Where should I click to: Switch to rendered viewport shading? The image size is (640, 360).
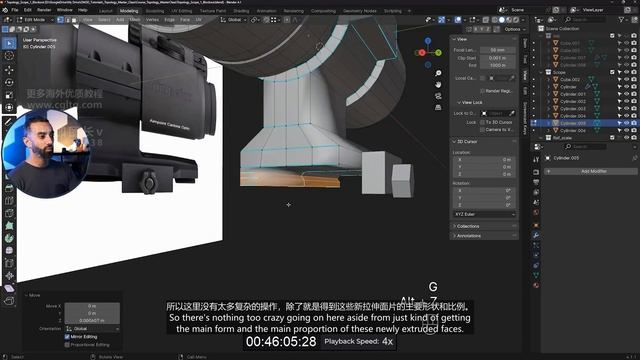[x=516, y=20]
